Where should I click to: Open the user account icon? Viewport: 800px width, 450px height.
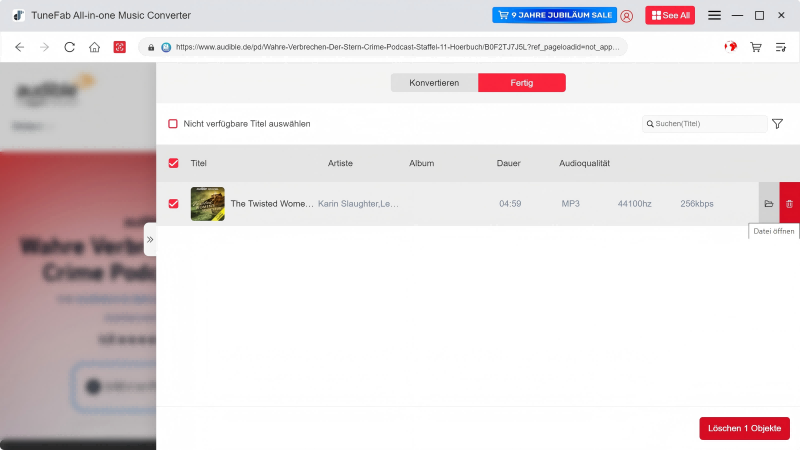pyautogui.click(x=627, y=16)
